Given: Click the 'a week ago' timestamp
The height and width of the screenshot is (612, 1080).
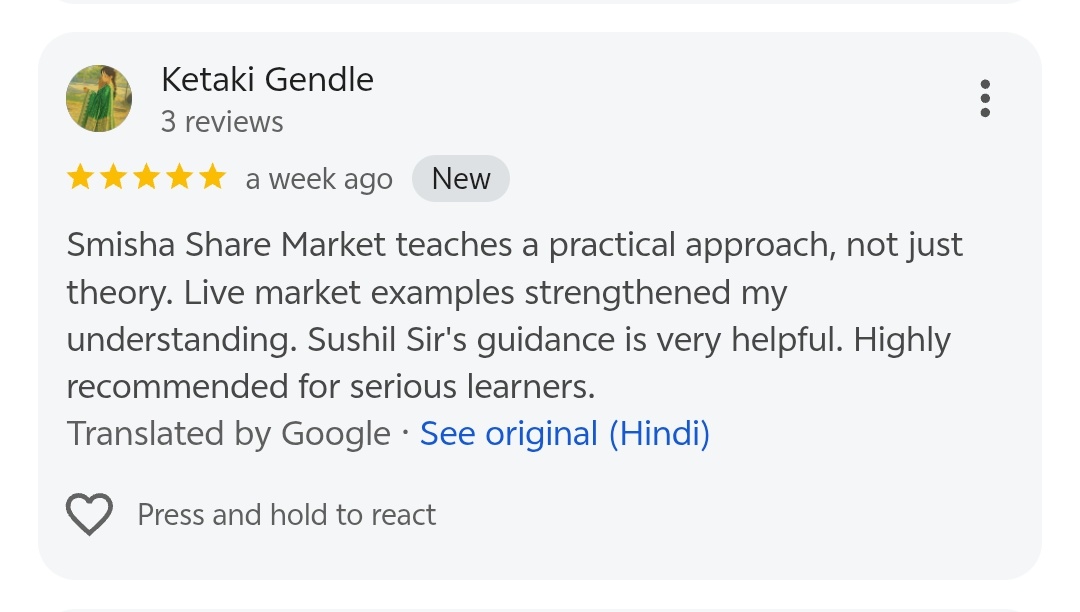Looking at the screenshot, I should pyautogui.click(x=319, y=180).
